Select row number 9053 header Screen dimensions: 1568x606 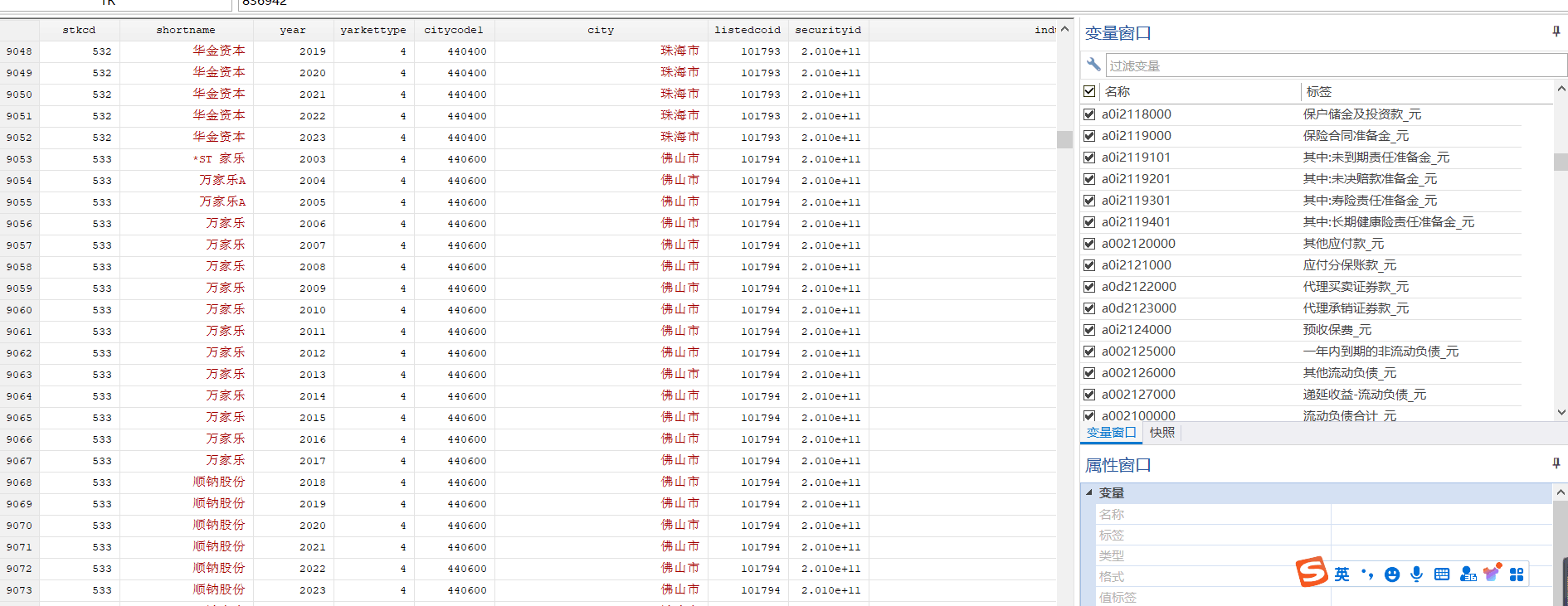pos(19,159)
